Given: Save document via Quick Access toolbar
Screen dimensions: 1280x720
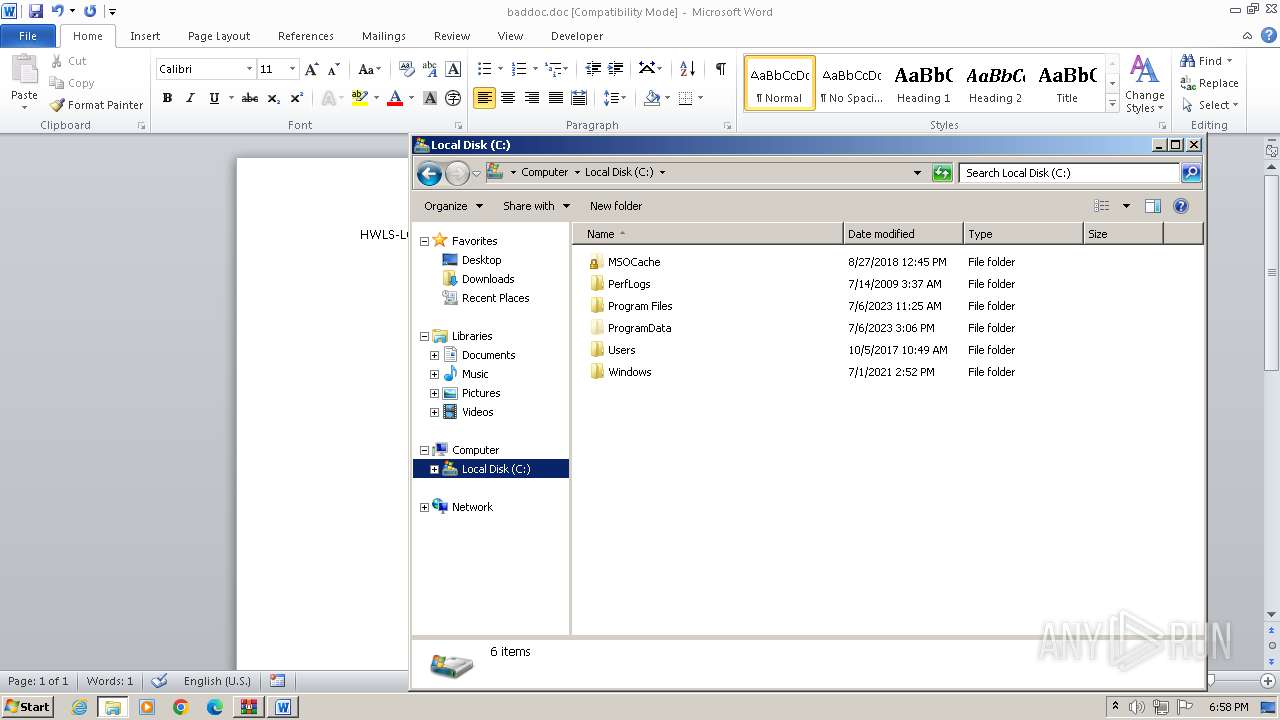Looking at the screenshot, I should coord(36,11).
